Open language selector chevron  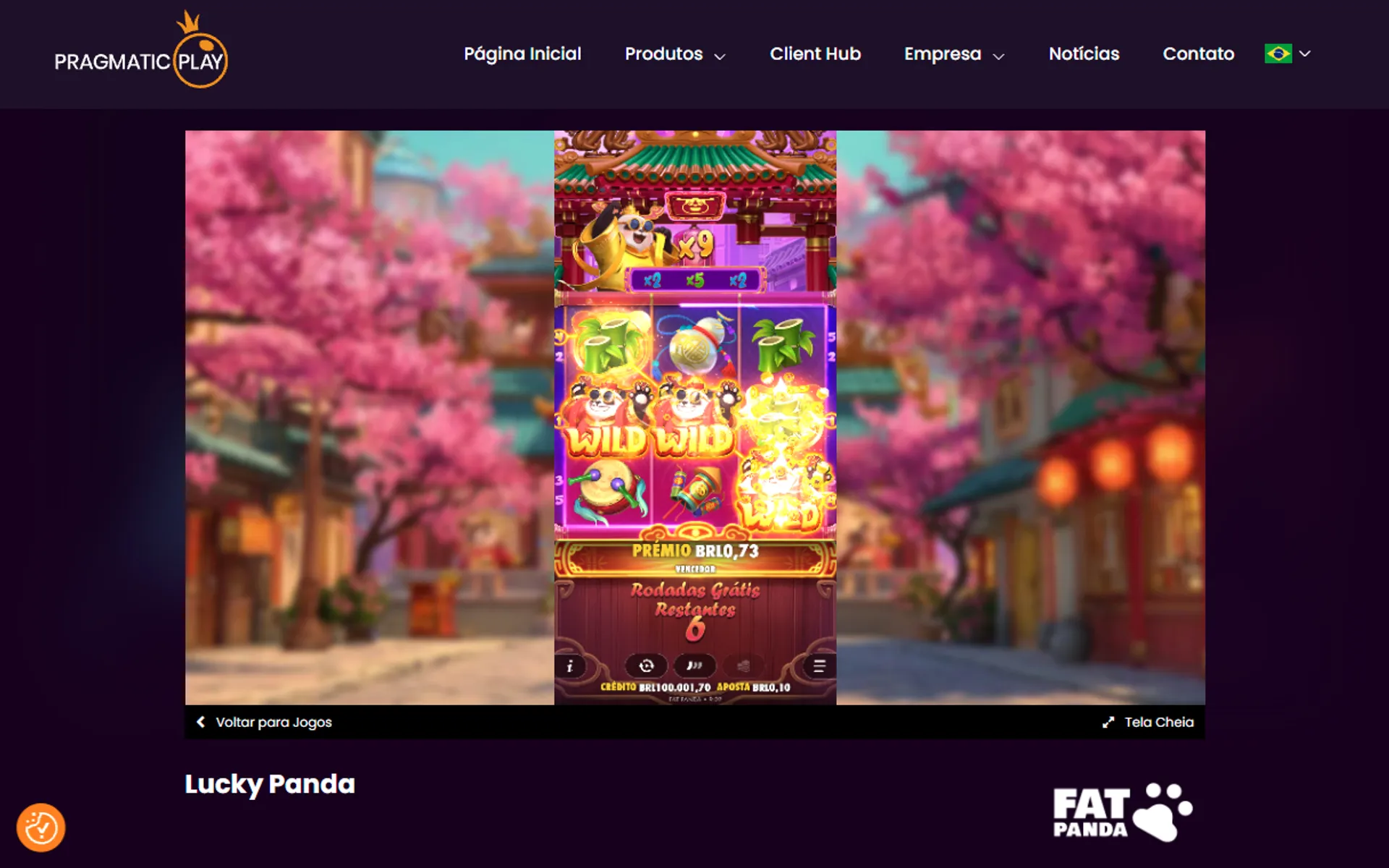tap(1305, 54)
